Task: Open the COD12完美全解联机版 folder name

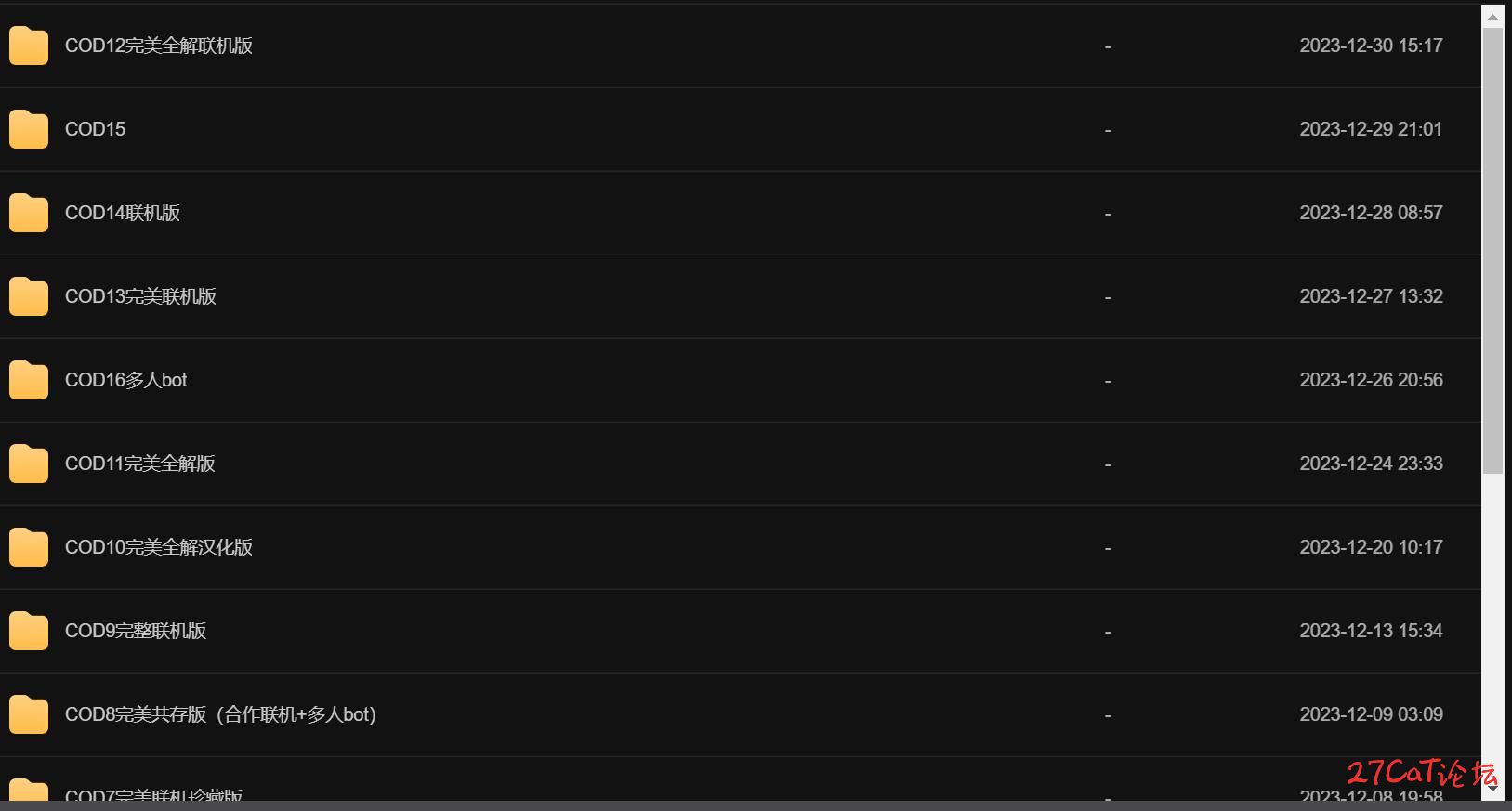Action: pyautogui.click(x=159, y=46)
